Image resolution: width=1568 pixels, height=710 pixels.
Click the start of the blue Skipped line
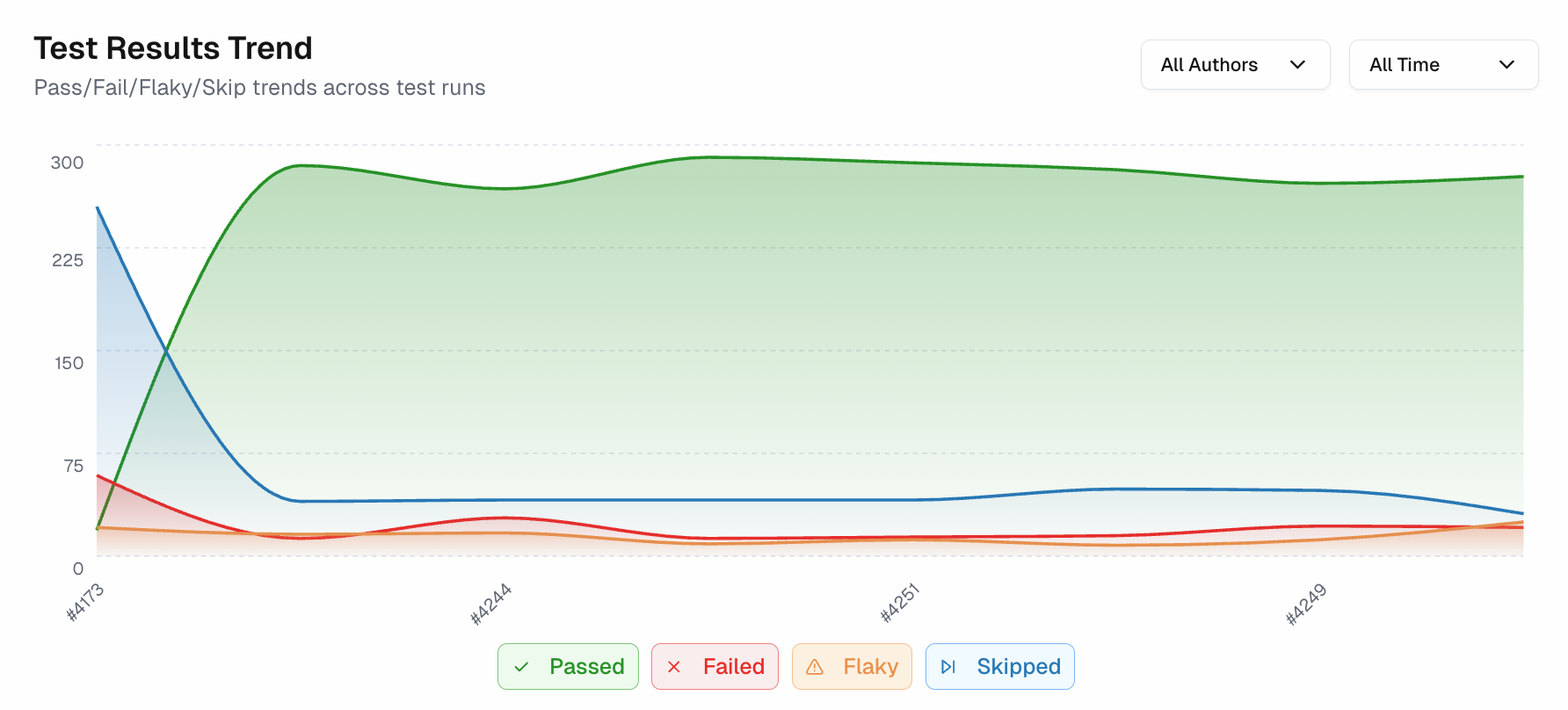pyautogui.click(x=97, y=208)
